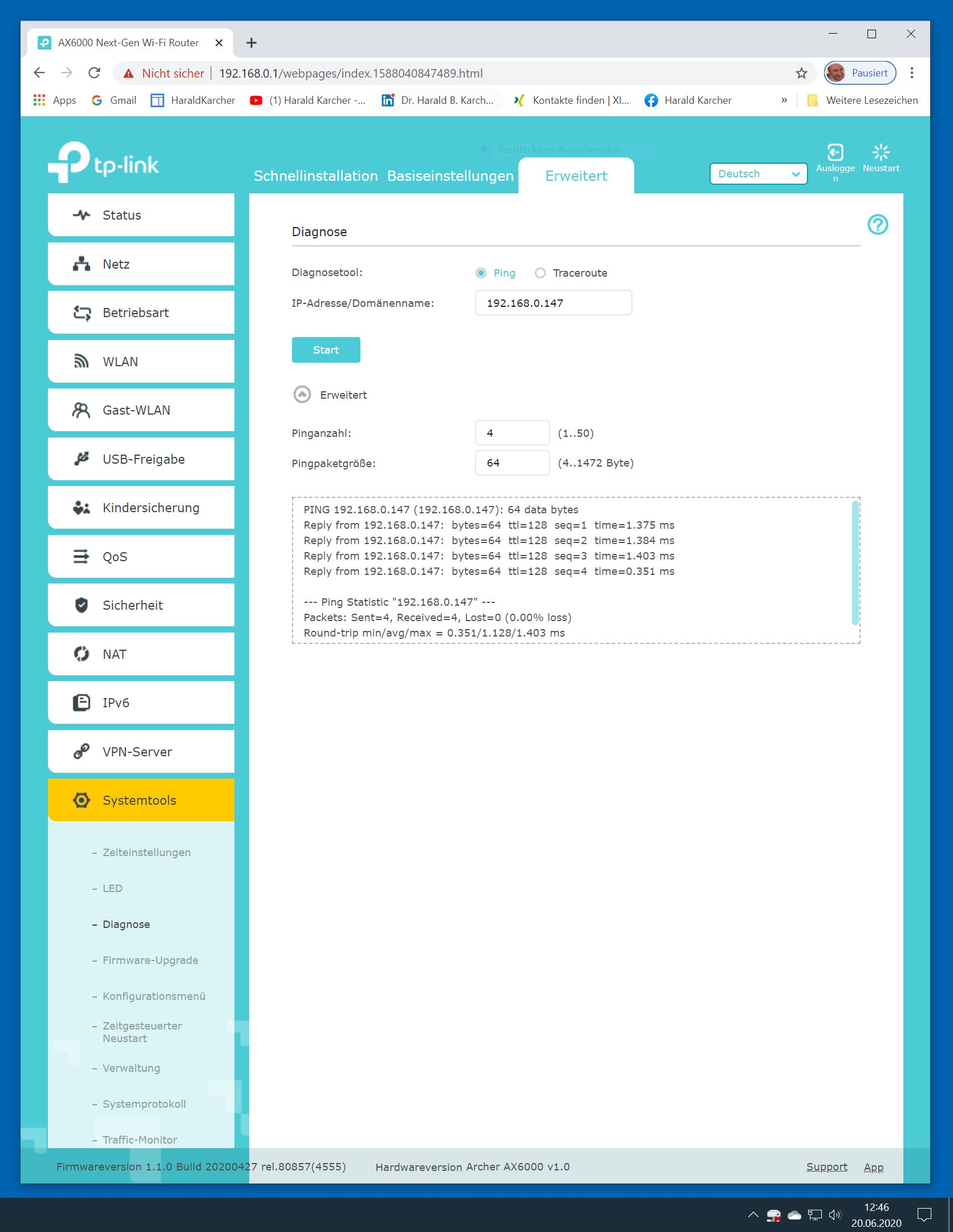The image size is (953, 1232).
Task: Click the browser address bar URL
Action: [351, 74]
